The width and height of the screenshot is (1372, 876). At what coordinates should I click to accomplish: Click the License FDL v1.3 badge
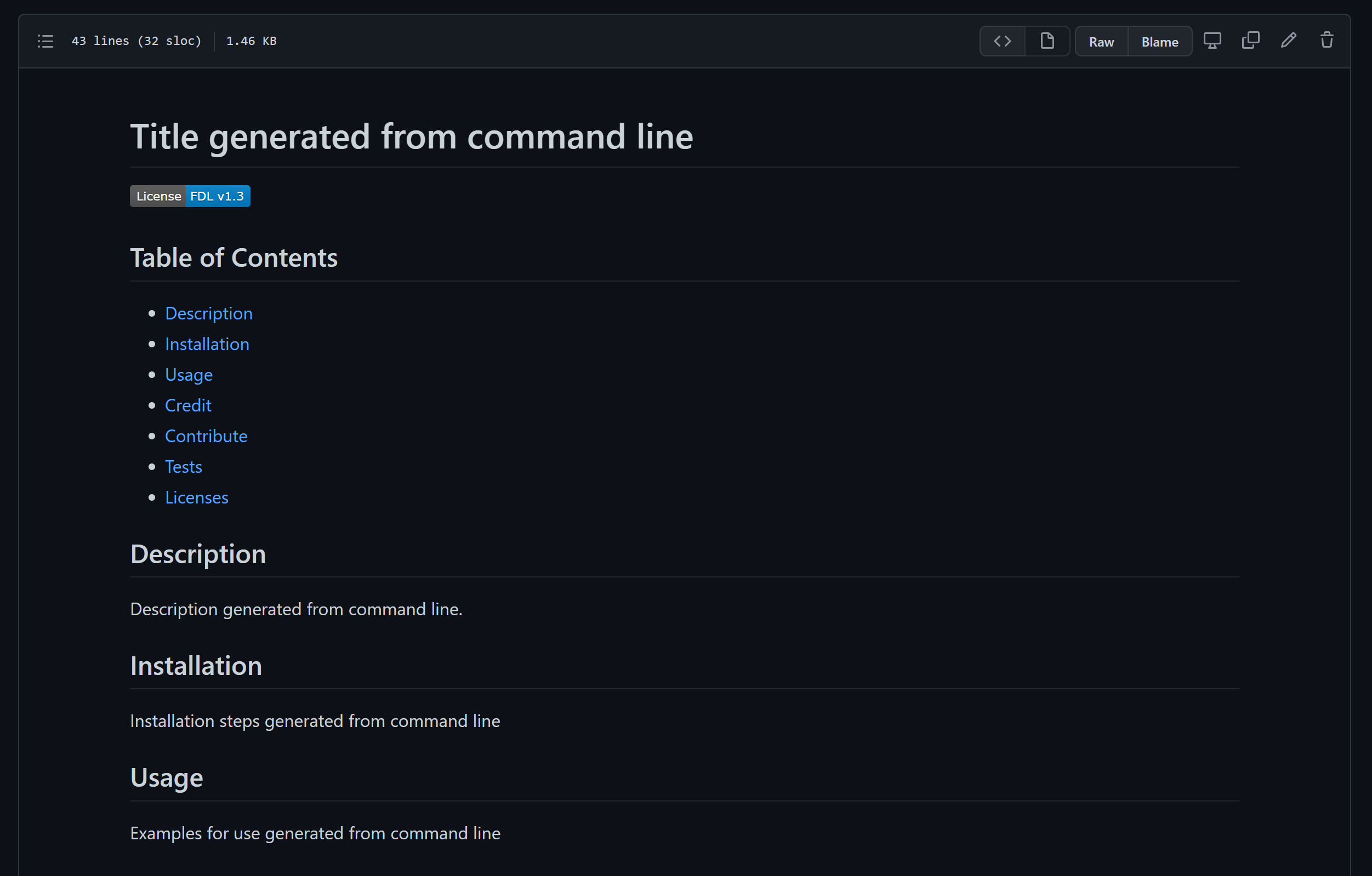pyautogui.click(x=190, y=196)
